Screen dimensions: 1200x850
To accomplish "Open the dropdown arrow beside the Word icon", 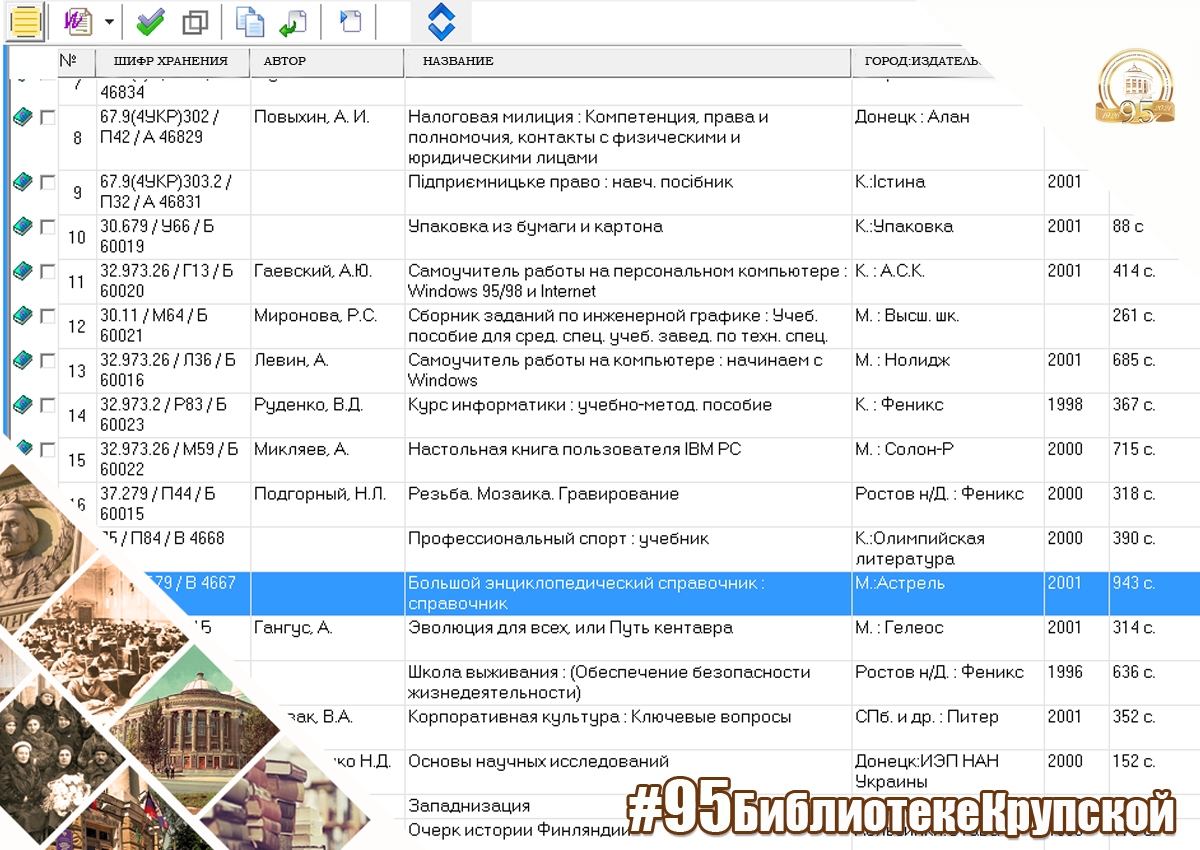I will 108,22.
